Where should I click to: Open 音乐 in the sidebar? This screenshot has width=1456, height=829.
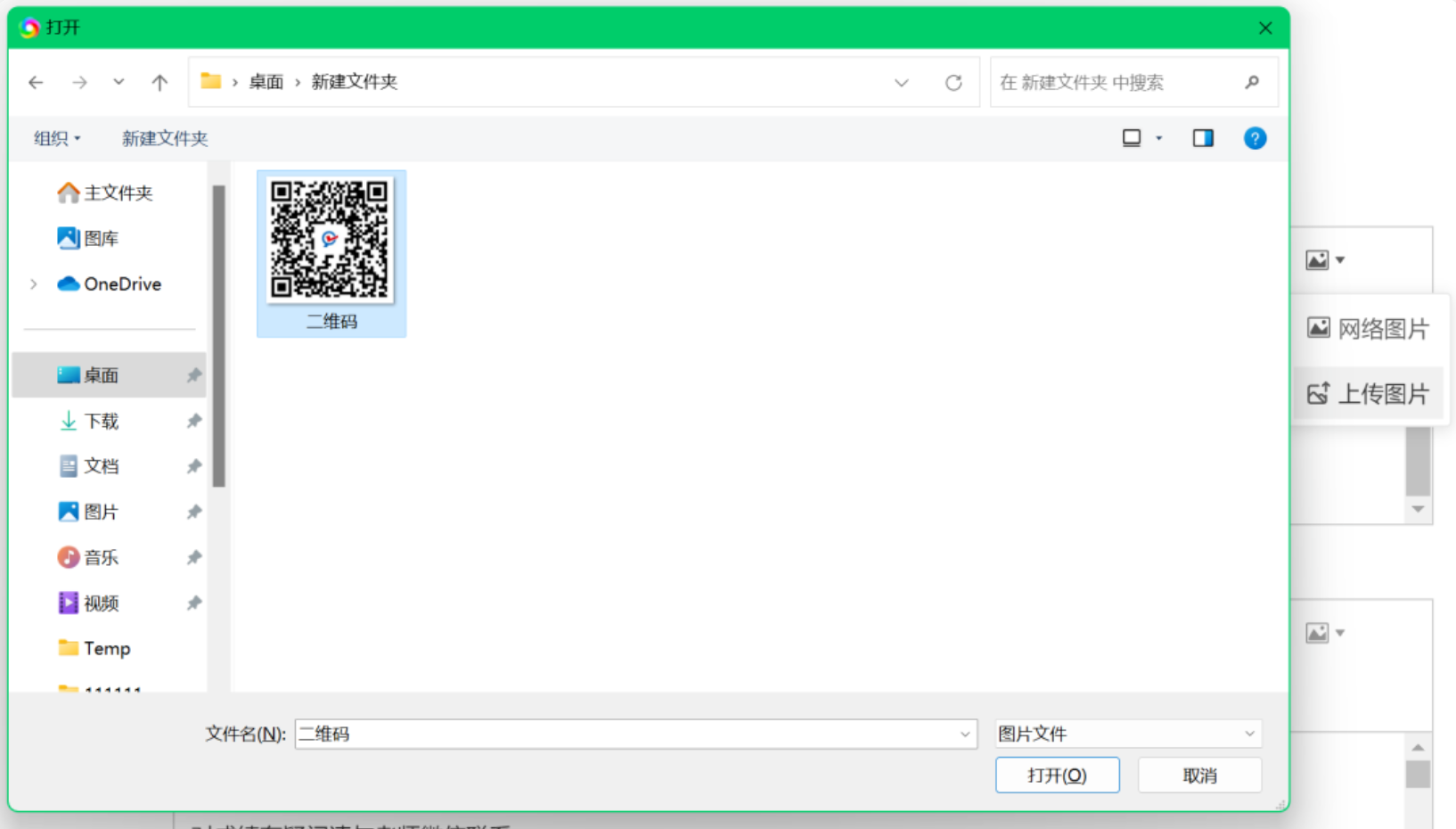coord(87,557)
